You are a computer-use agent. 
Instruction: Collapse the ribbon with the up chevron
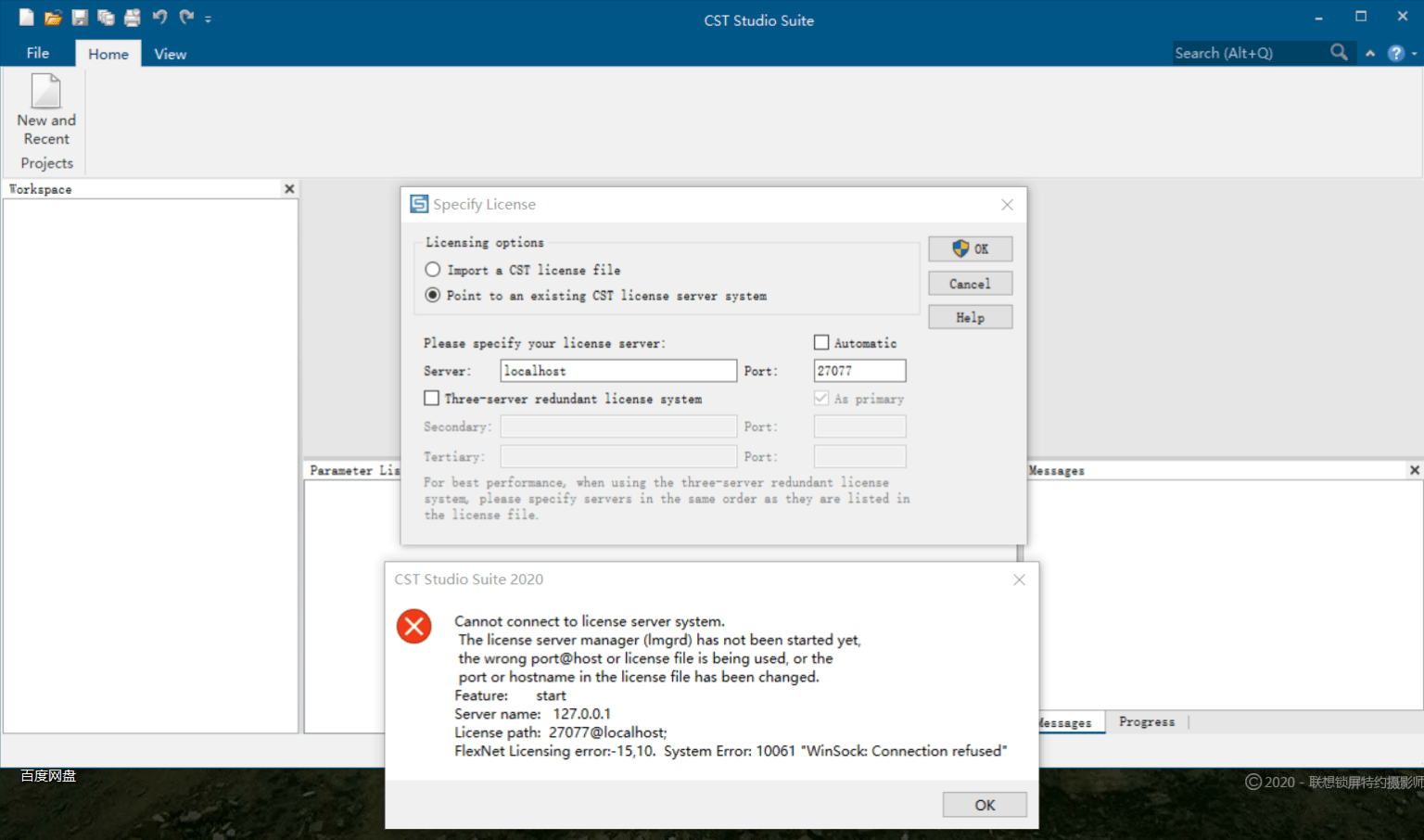point(1370,54)
